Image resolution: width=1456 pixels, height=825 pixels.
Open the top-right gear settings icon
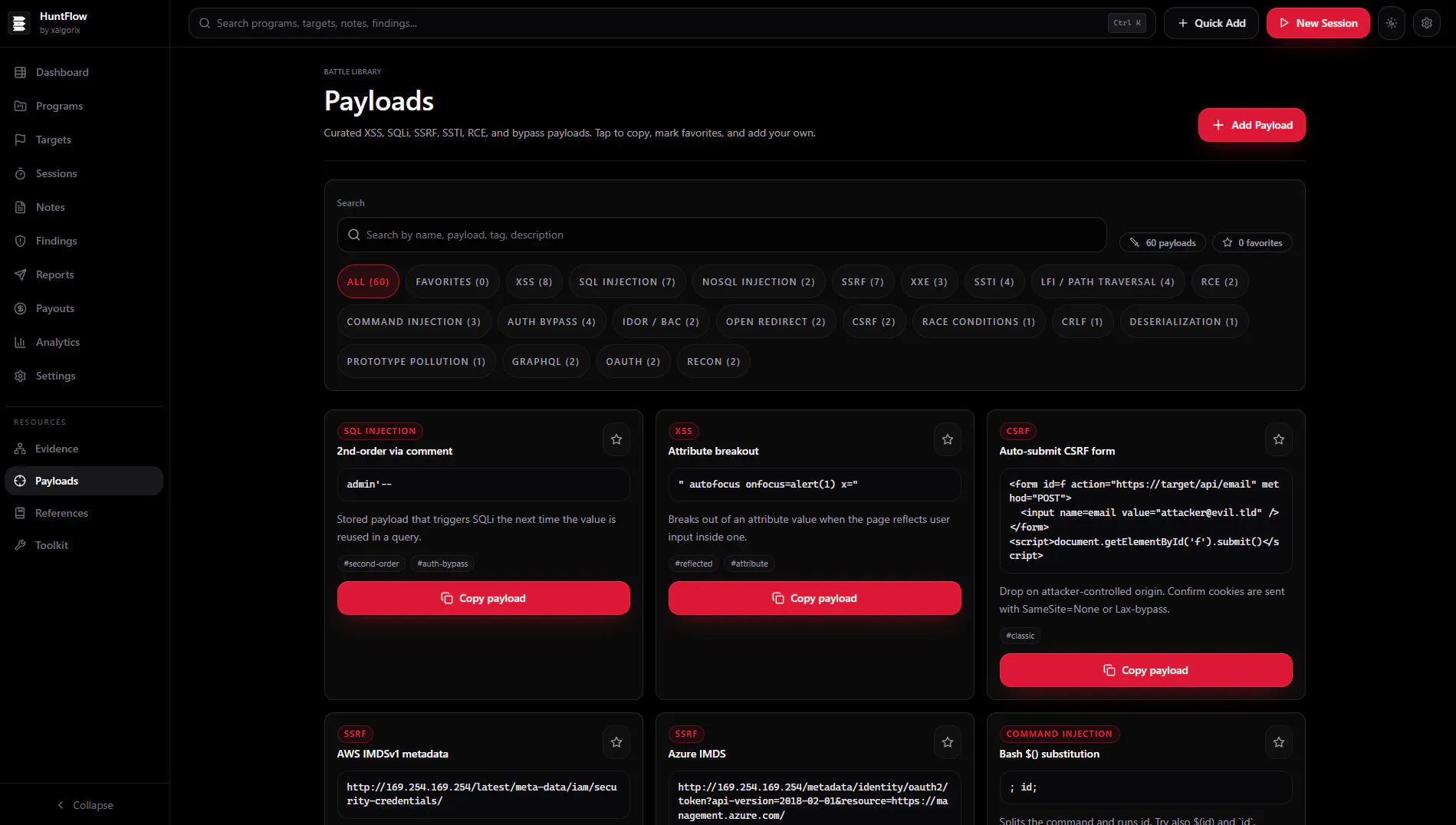click(x=1427, y=23)
